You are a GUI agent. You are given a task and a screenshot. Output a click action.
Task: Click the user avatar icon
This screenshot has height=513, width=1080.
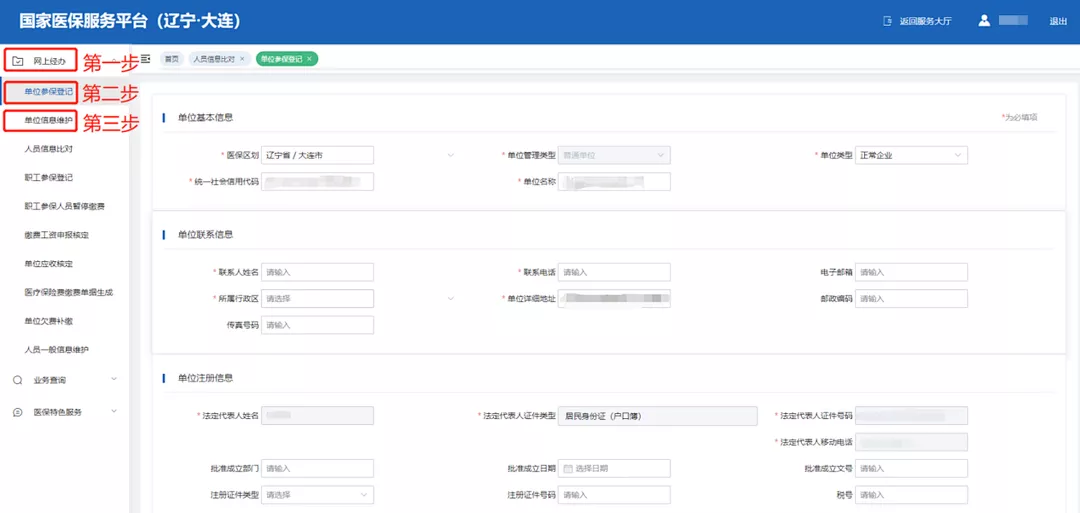(984, 21)
